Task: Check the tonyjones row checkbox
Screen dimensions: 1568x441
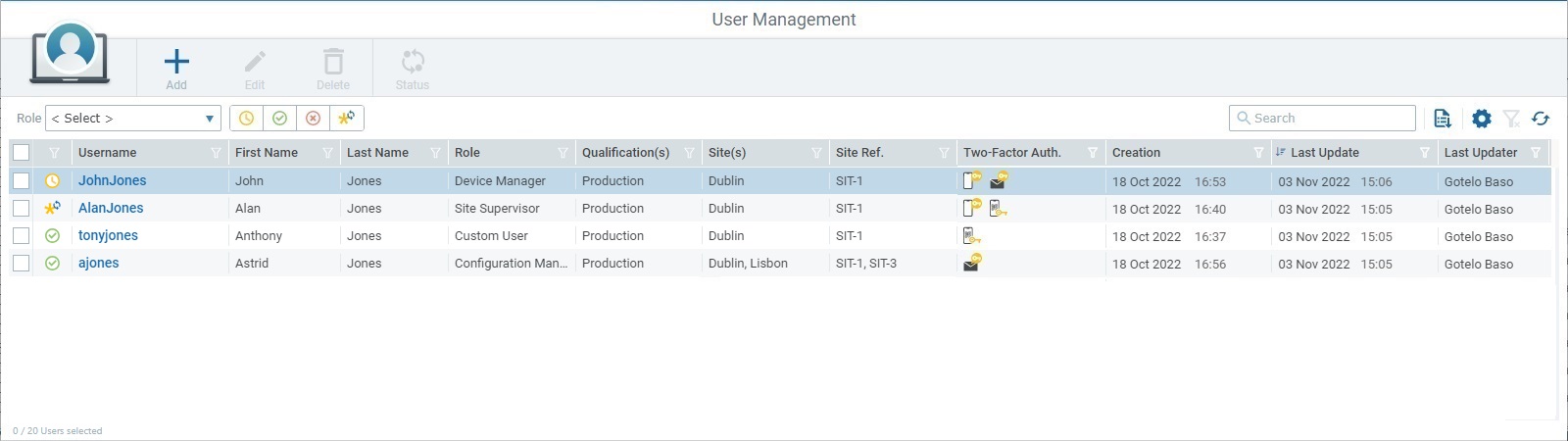Action: tap(22, 236)
